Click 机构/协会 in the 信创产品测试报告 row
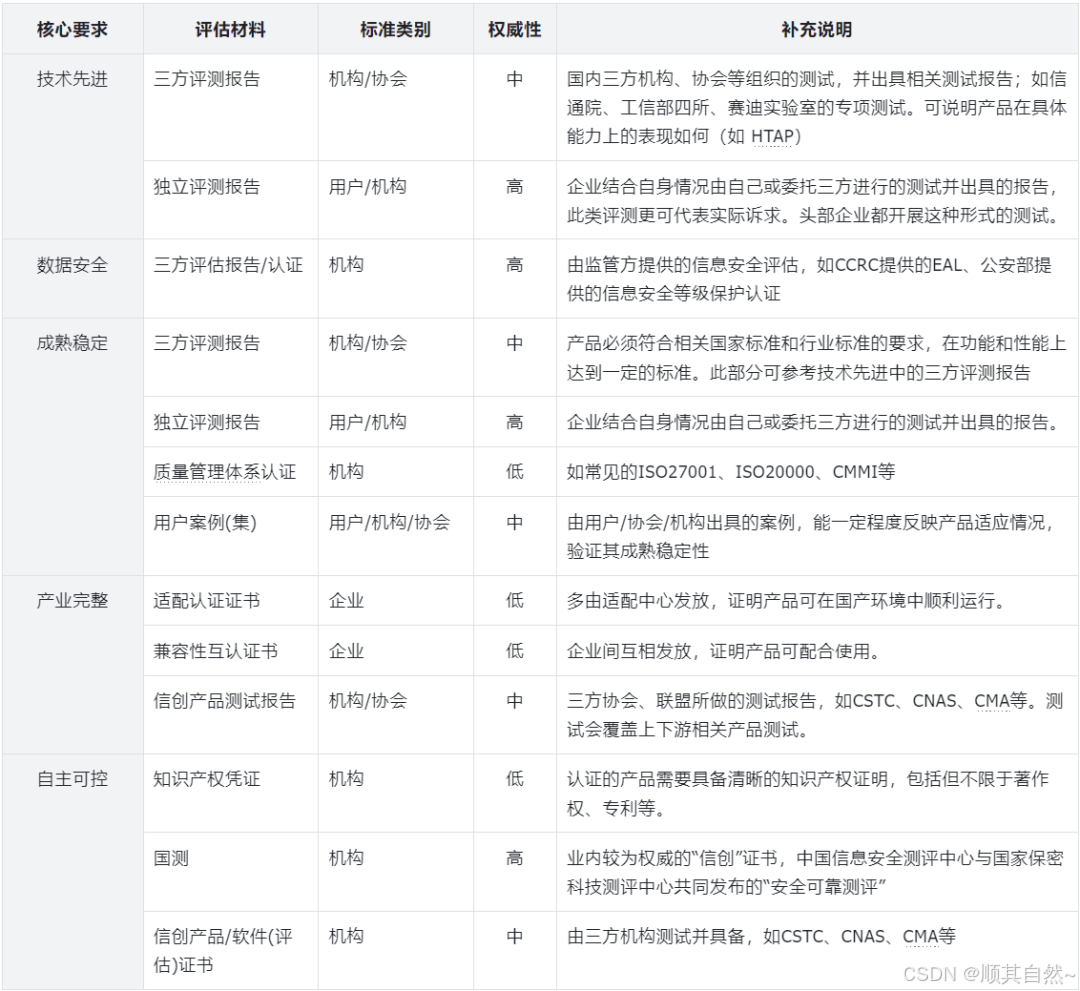Viewport: 1080px width, 991px height. click(368, 700)
